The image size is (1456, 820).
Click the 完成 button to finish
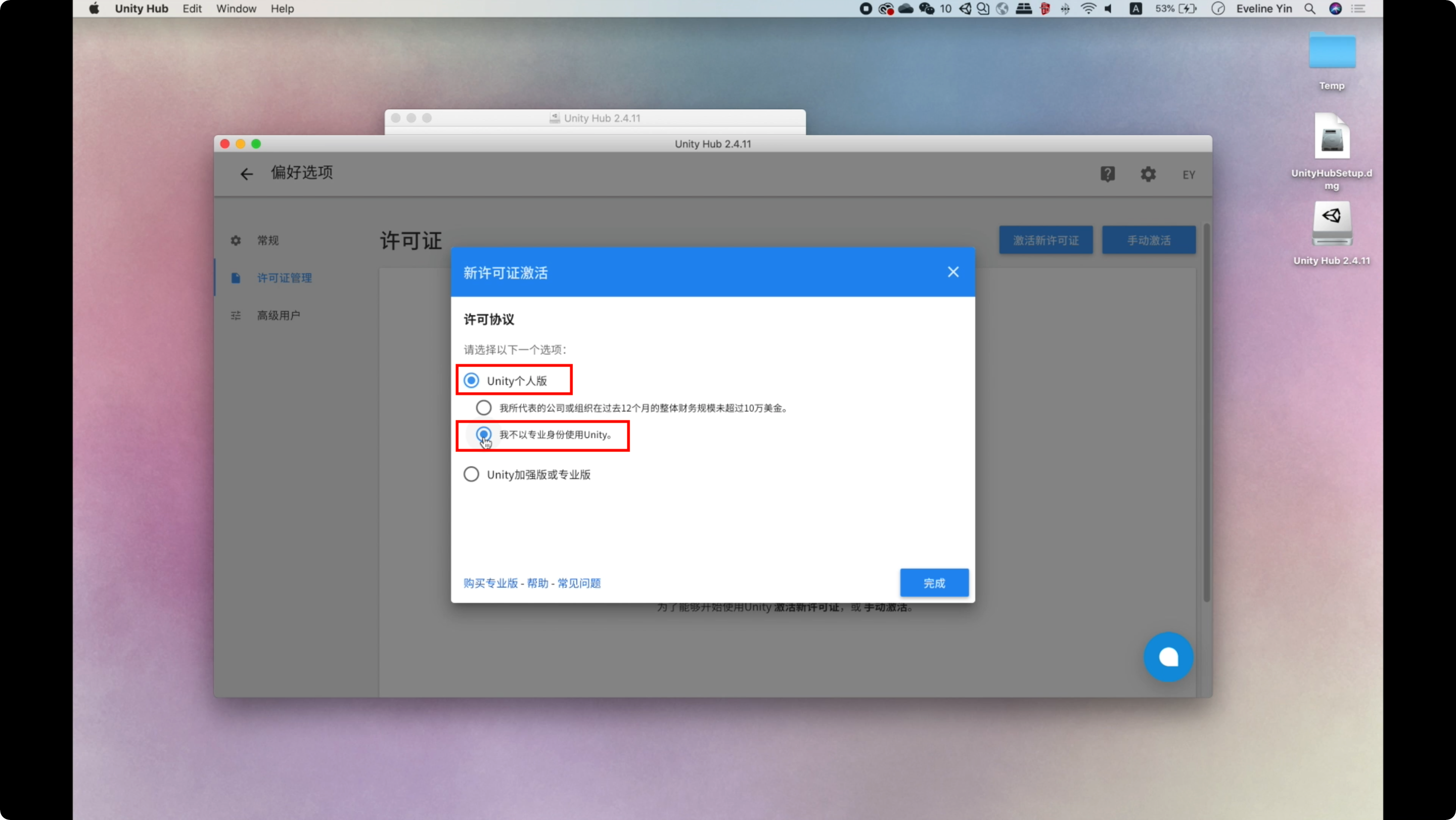934,583
